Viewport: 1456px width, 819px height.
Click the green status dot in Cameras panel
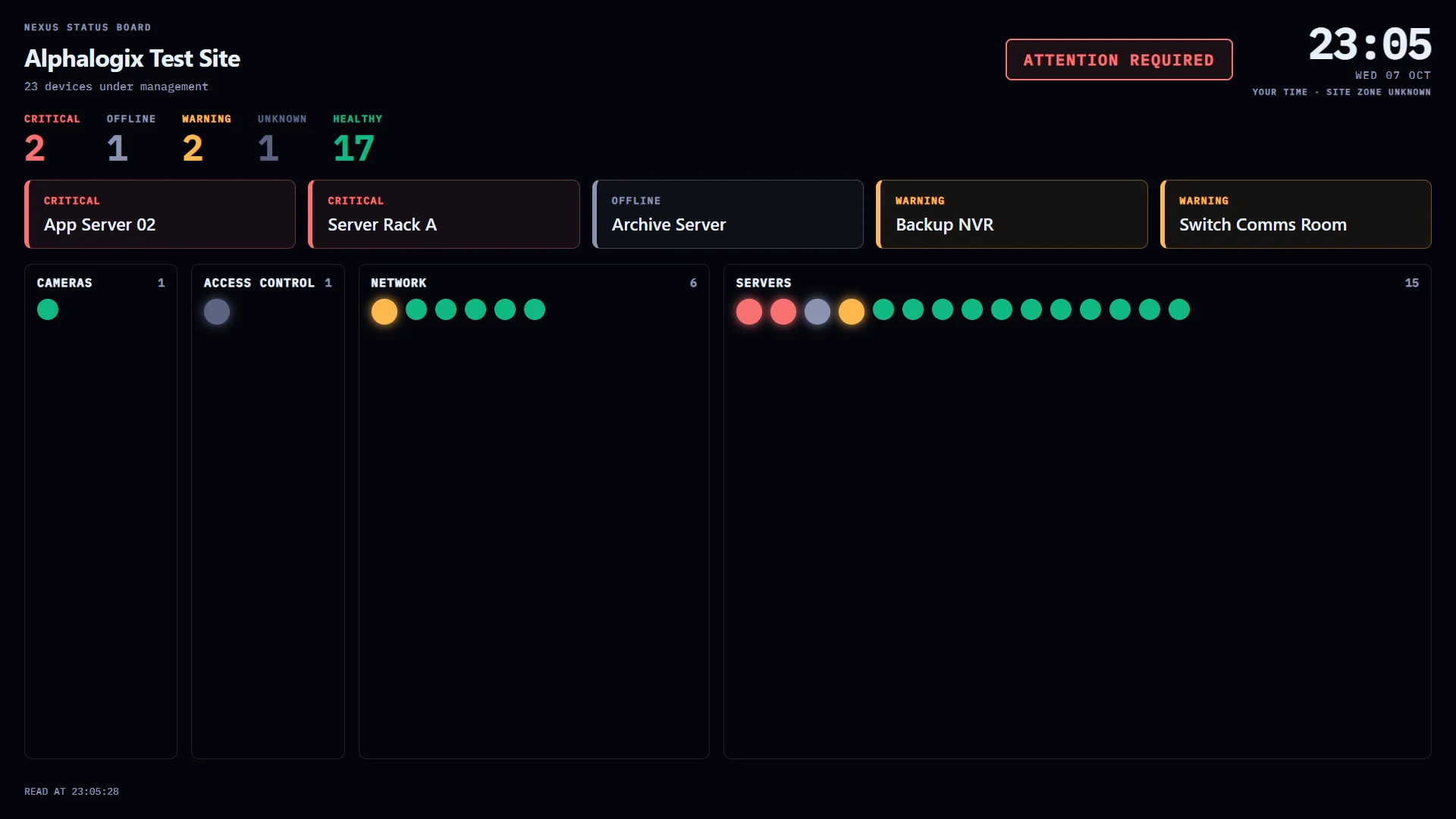[48, 309]
